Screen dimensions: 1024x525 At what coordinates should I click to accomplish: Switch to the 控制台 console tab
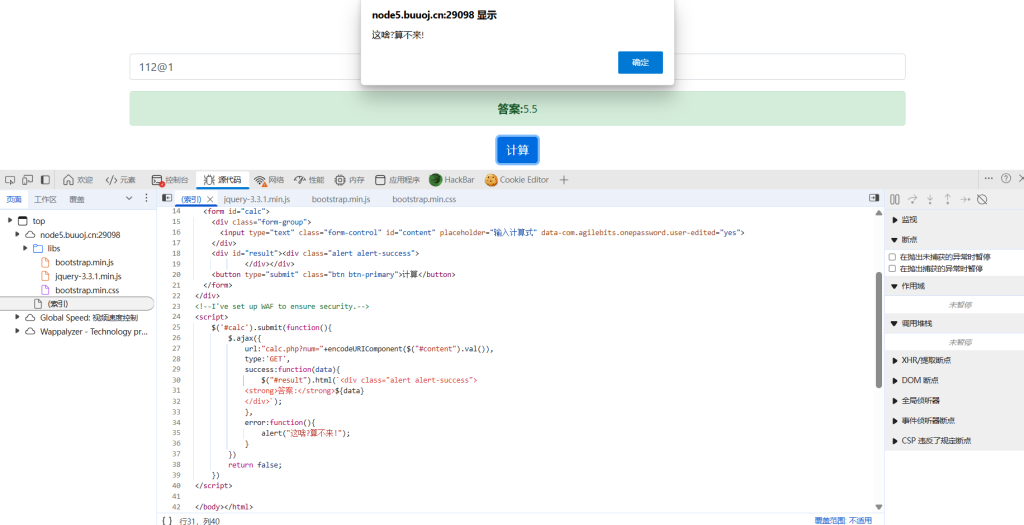click(x=170, y=180)
